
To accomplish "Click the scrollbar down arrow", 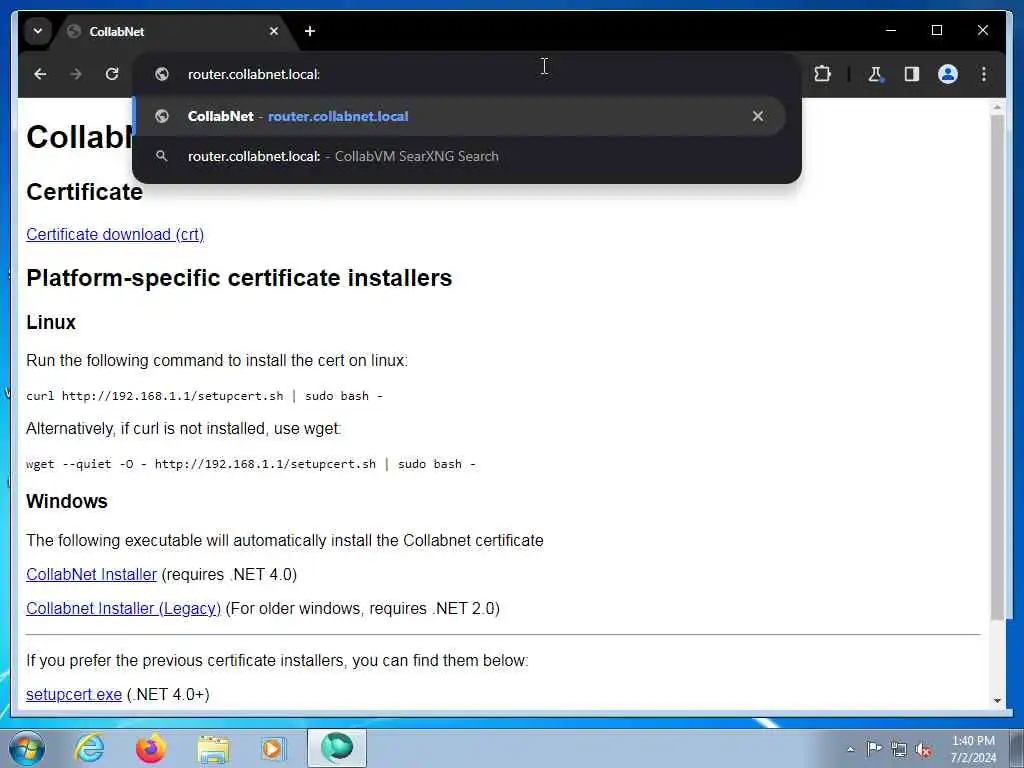I will pos(997,701).
